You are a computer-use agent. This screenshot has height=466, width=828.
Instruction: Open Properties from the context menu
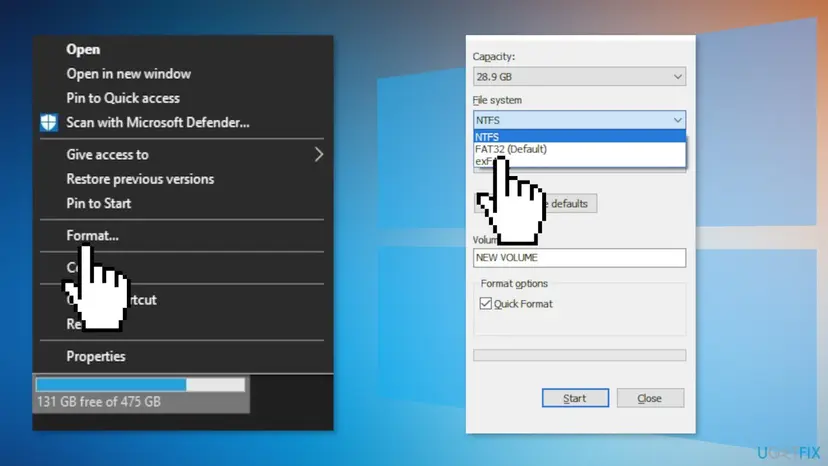pyautogui.click(x=96, y=357)
